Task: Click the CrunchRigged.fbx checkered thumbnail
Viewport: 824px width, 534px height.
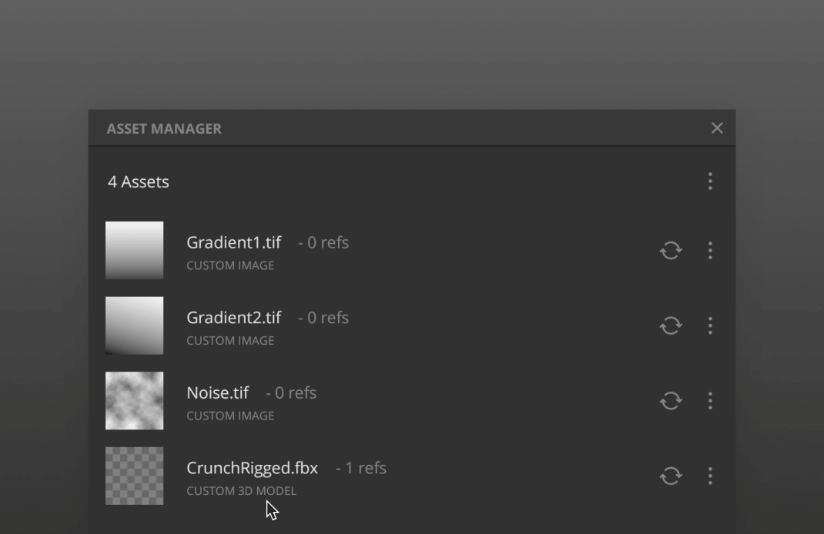Action: (x=134, y=476)
